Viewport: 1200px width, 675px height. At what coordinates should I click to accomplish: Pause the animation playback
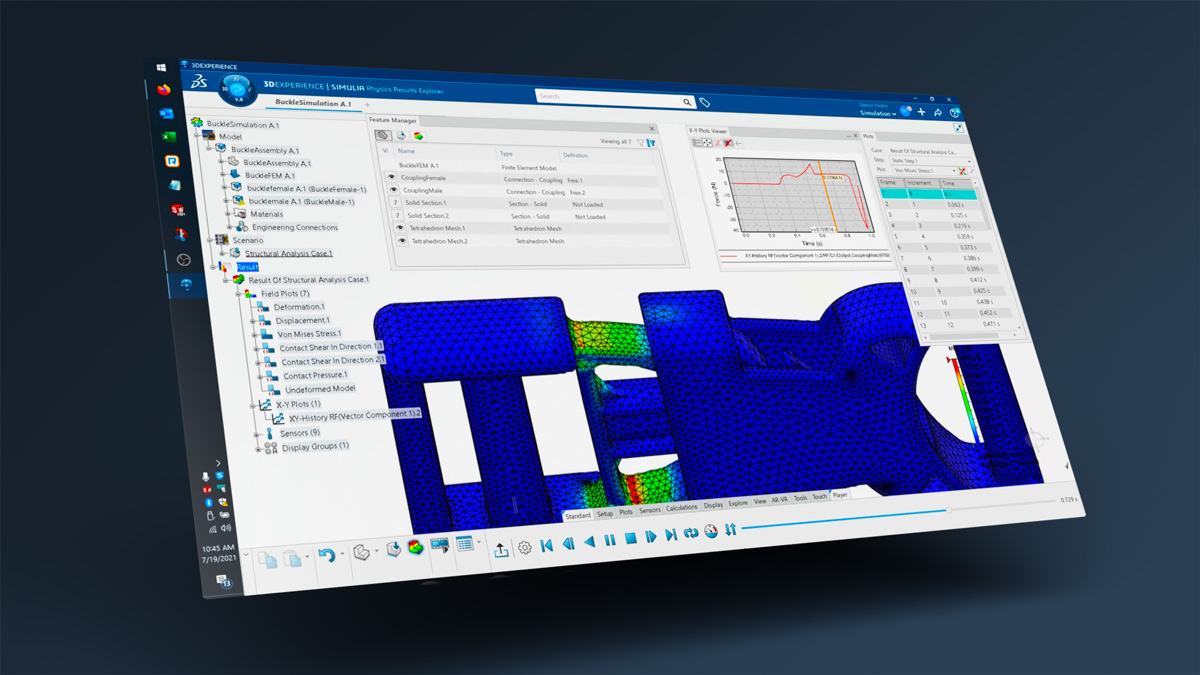pos(610,540)
